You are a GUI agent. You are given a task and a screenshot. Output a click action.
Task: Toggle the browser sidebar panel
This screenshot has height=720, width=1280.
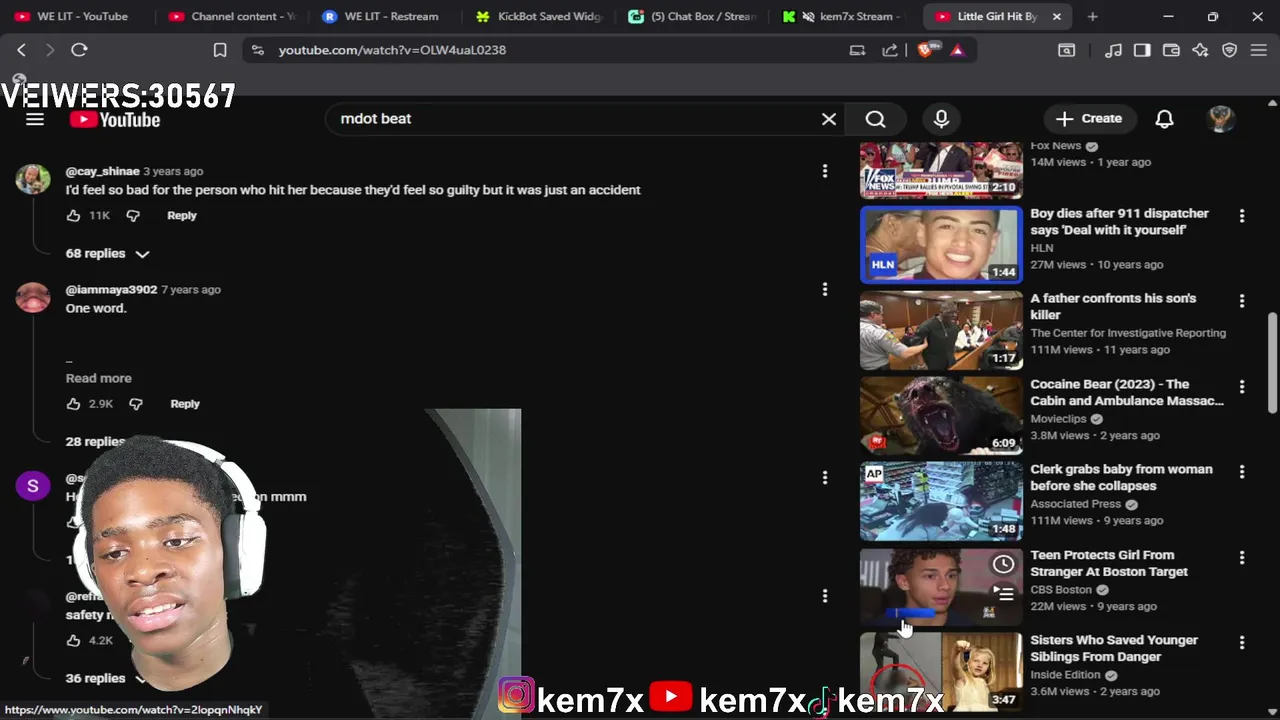point(1142,50)
